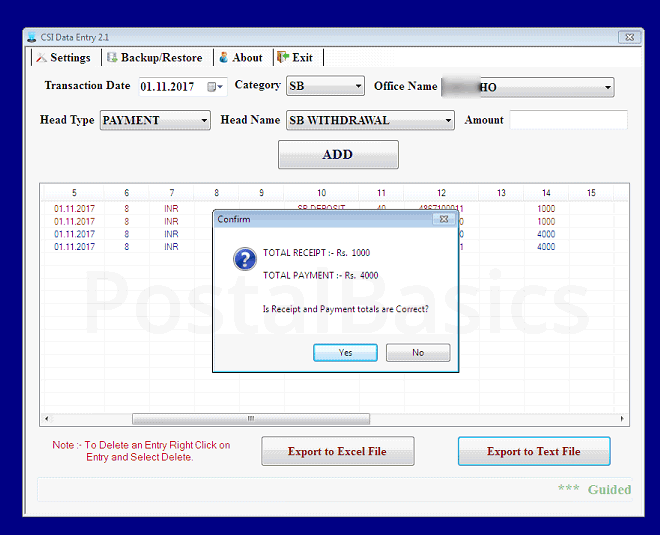This screenshot has width=660, height=535.
Task: Click the Exit door icon
Action: (x=283, y=58)
